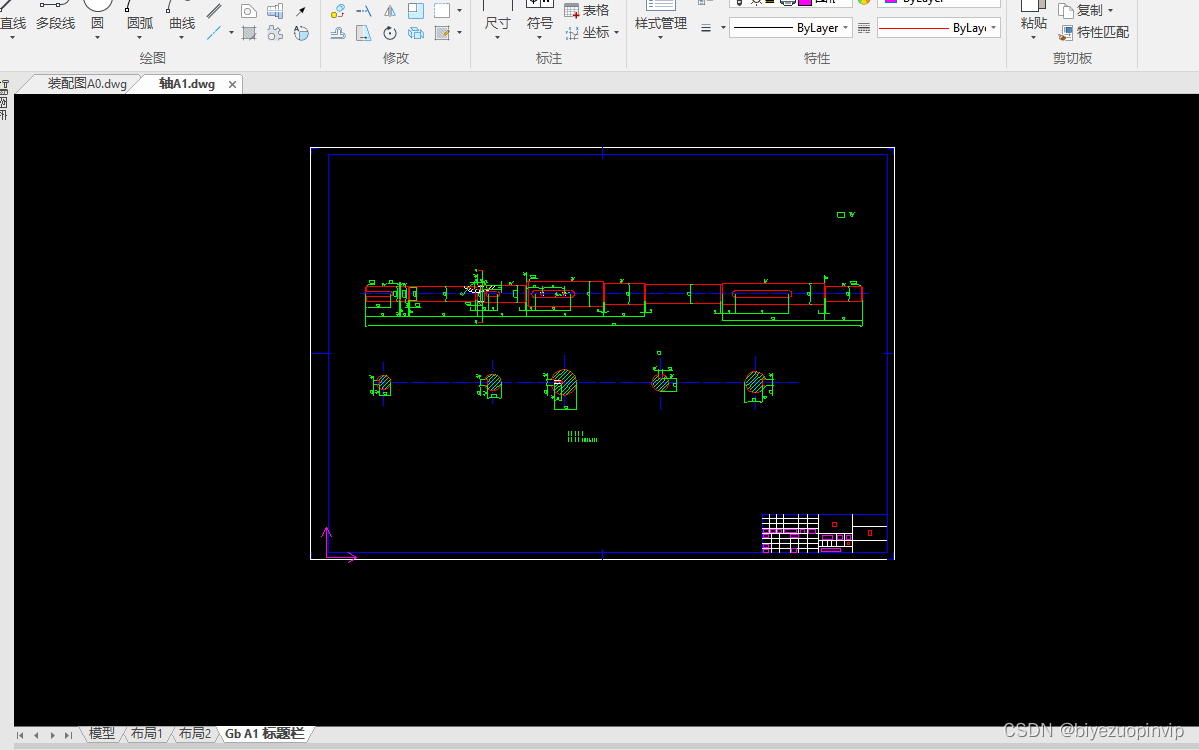Select the 轴A1.dwg document tab

click(187, 84)
